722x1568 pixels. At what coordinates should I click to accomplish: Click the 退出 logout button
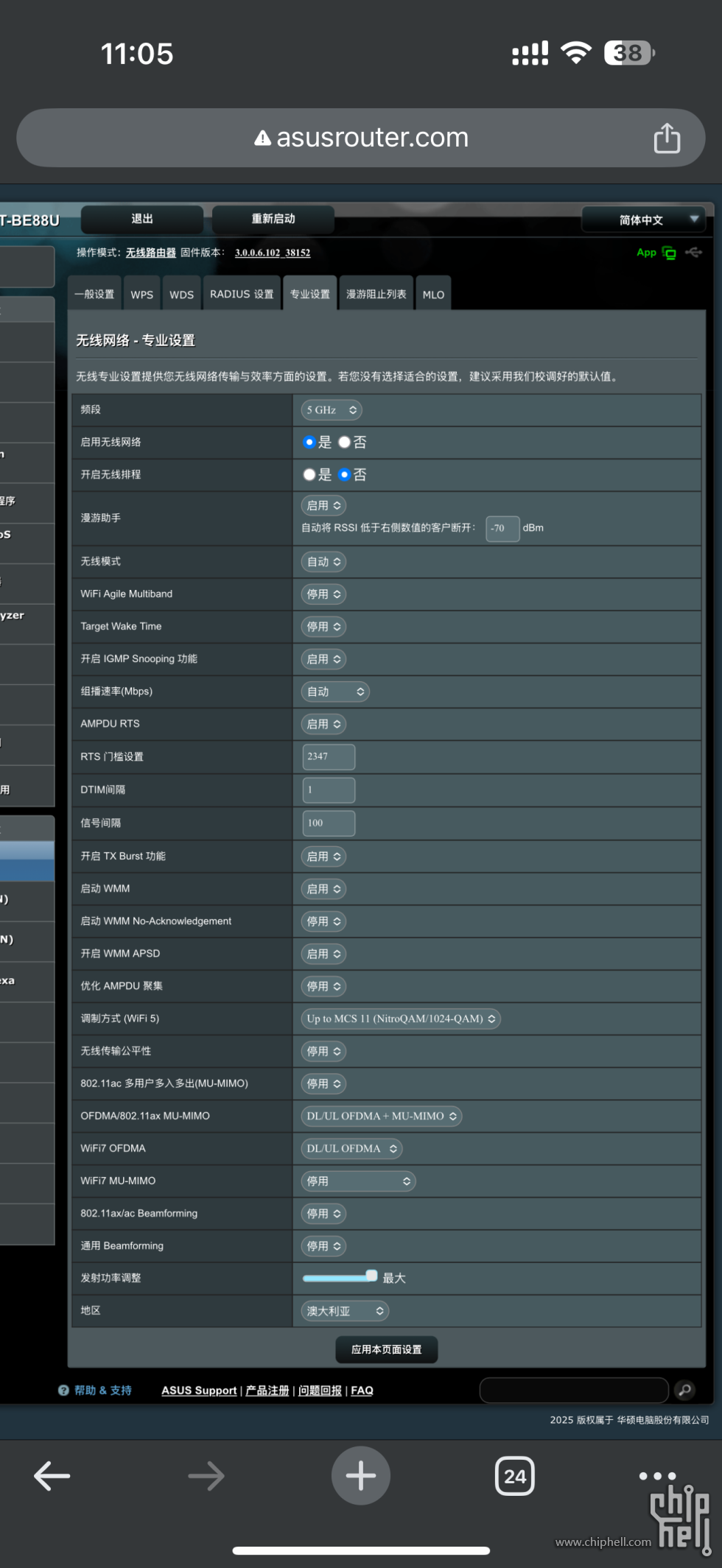point(142,219)
